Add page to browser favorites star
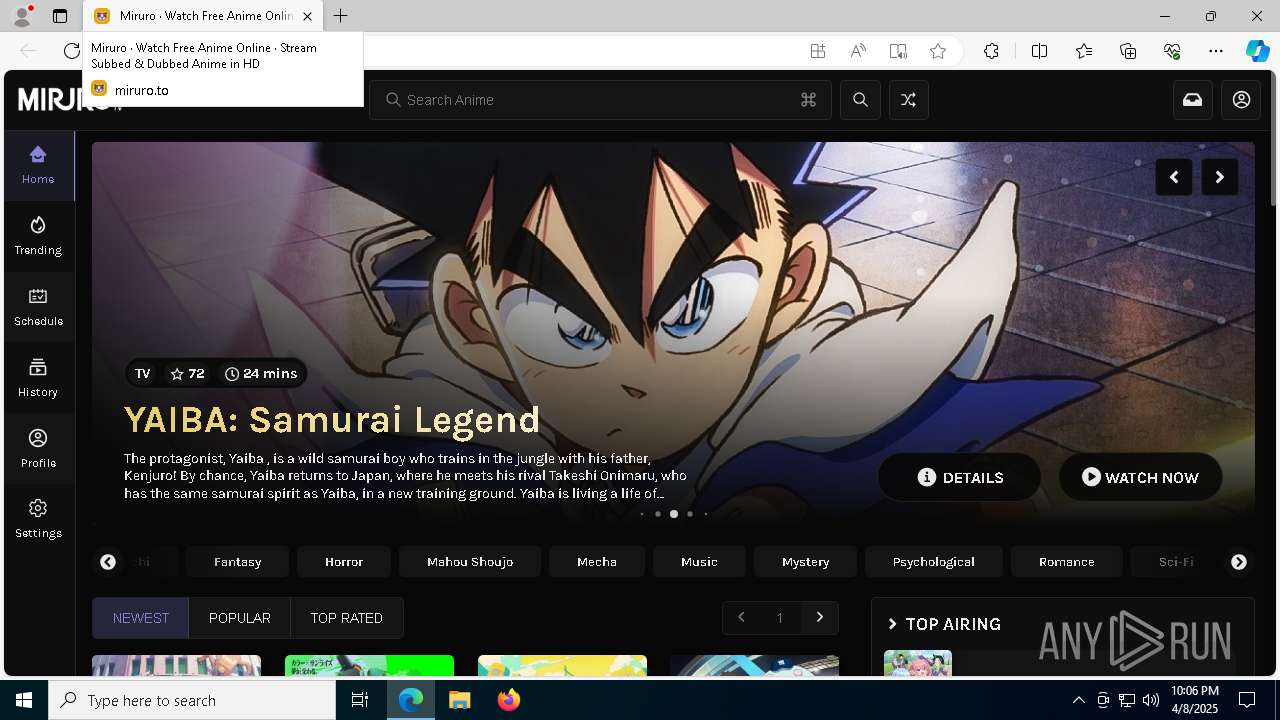This screenshot has width=1280, height=720. pos(938,51)
